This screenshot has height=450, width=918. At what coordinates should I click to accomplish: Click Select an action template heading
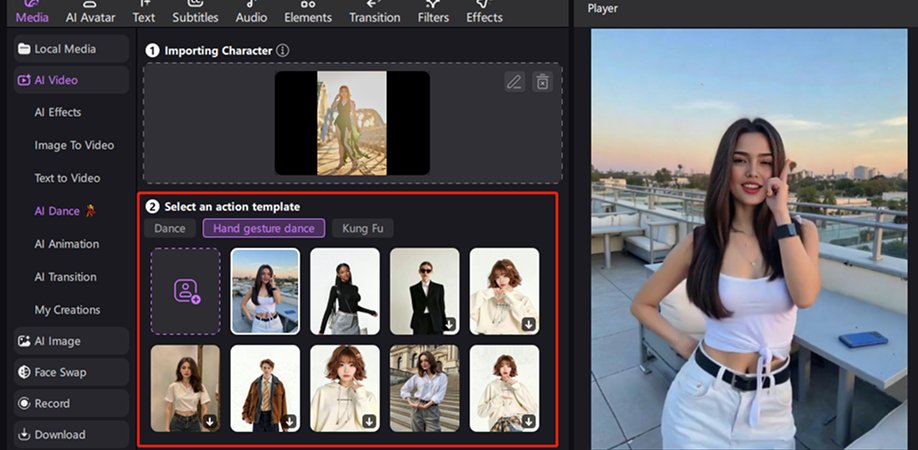(x=232, y=207)
